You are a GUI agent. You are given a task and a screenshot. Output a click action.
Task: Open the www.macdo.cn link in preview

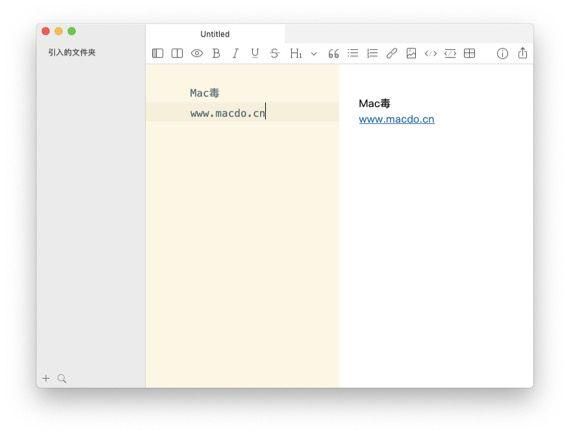click(x=397, y=119)
